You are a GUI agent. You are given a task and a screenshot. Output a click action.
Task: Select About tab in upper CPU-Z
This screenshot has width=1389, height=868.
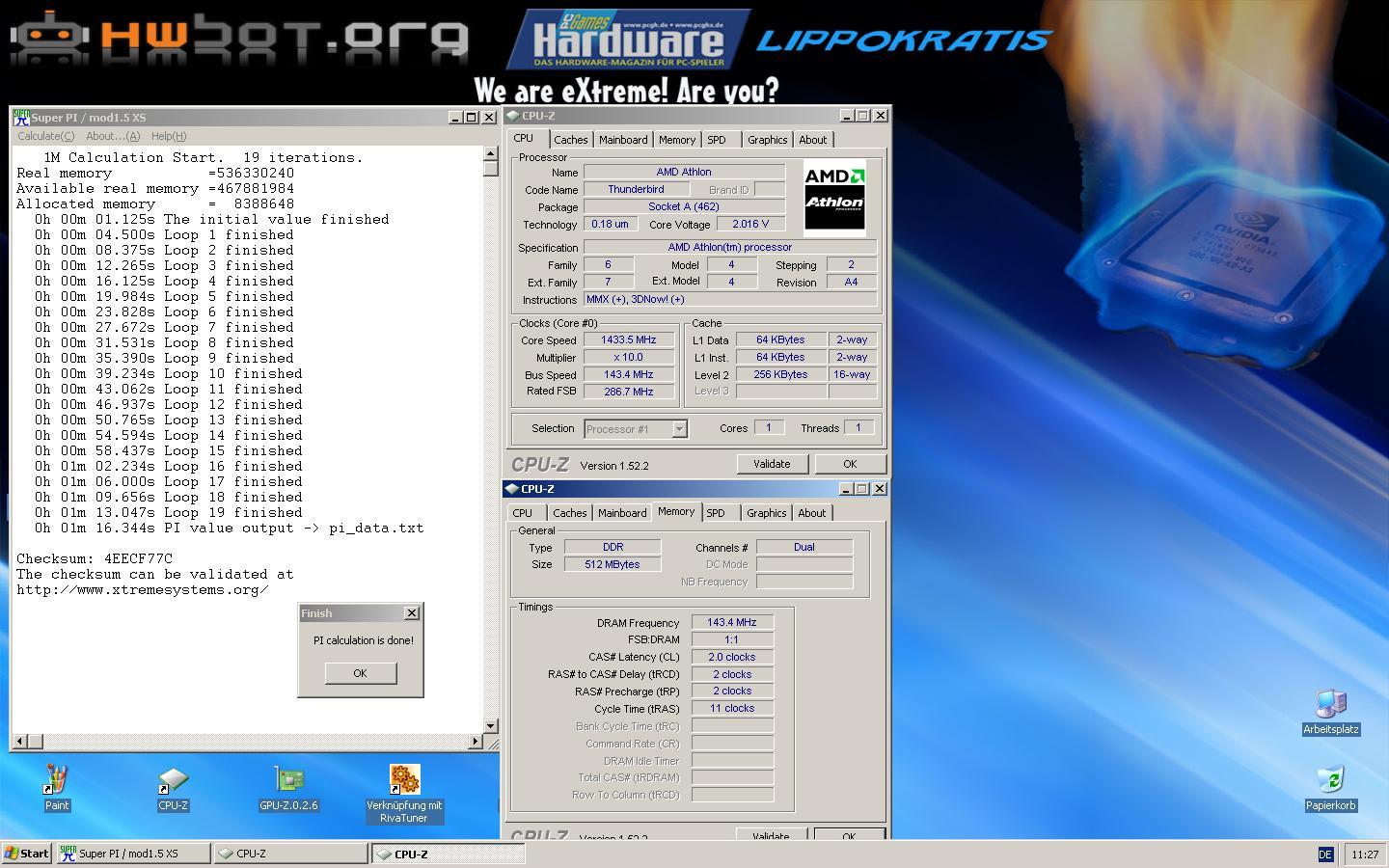tap(813, 140)
